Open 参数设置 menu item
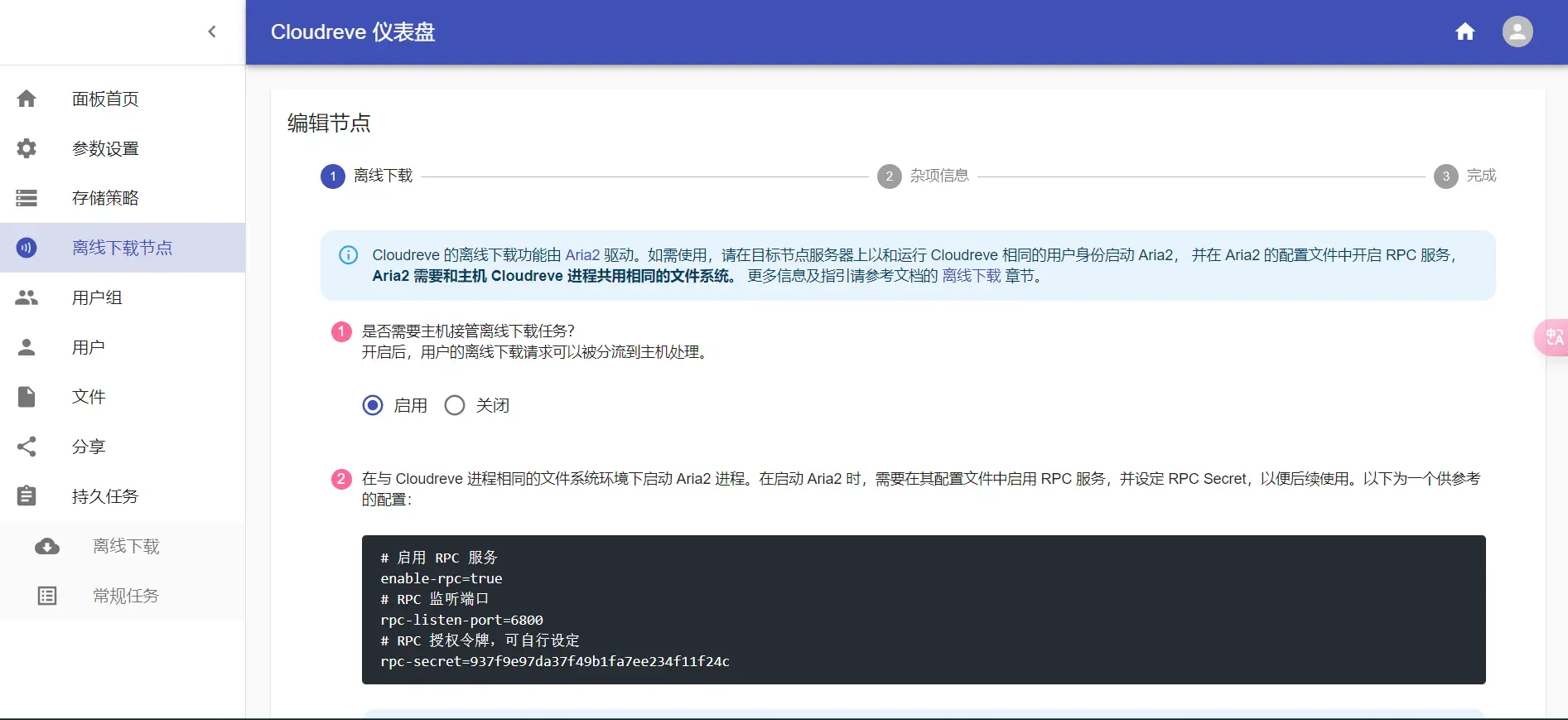This screenshot has width=1568, height=720. coord(123,148)
